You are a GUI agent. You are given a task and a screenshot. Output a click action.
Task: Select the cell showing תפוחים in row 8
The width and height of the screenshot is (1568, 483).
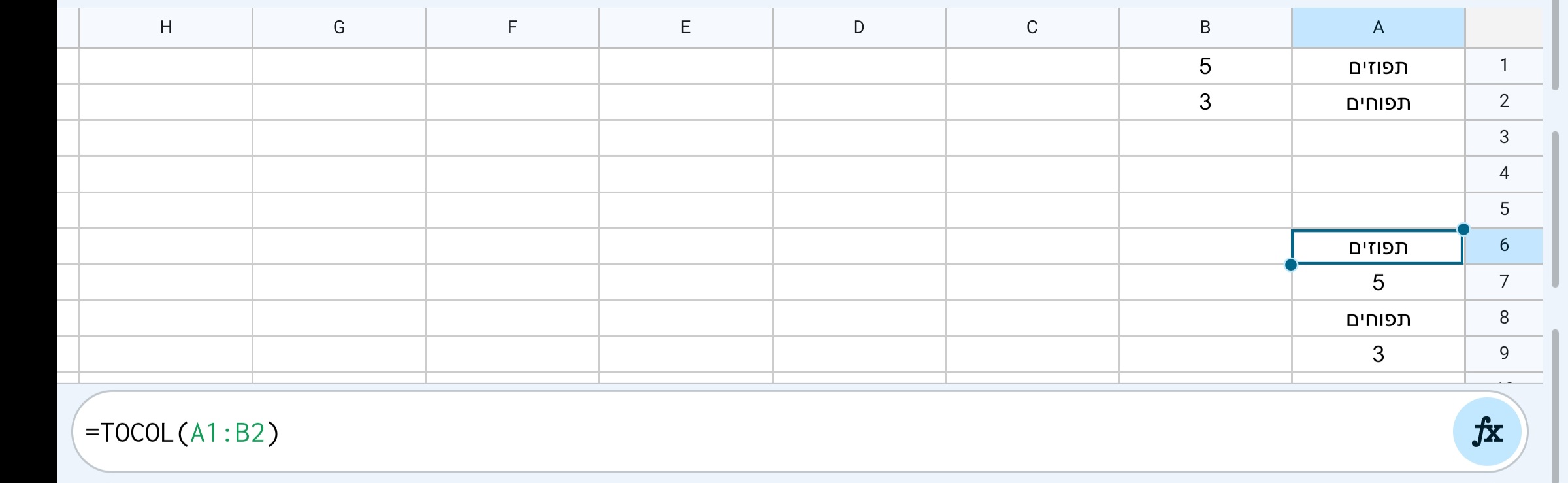(1378, 318)
